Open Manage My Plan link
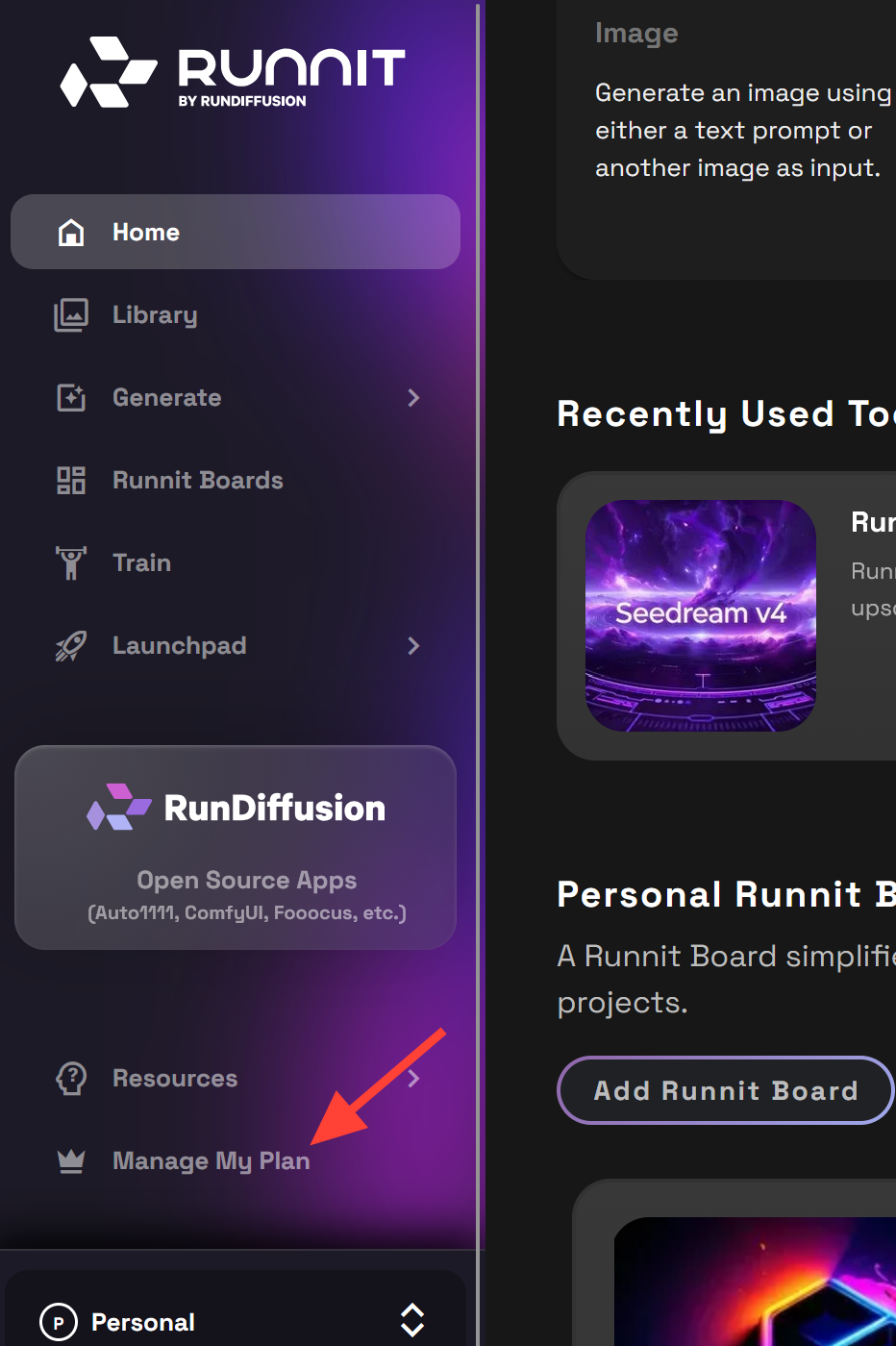The width and height of the screenshot is (896, 1346). click(211, 1161)
